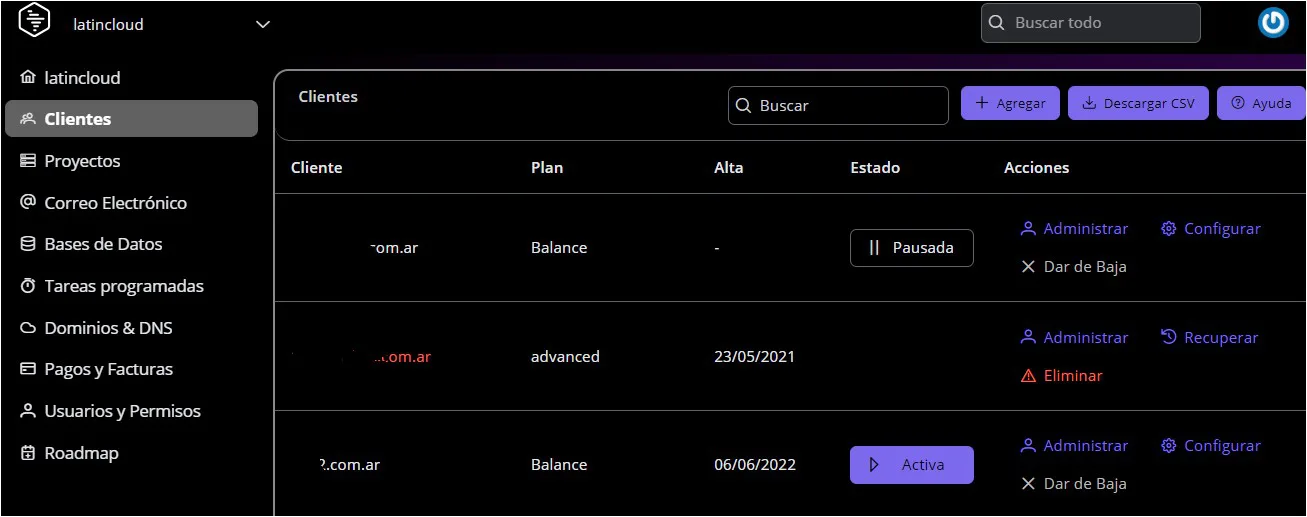1307x517 pixels.
Task: Go to Bases de Datos section
Action: [103, 244]
